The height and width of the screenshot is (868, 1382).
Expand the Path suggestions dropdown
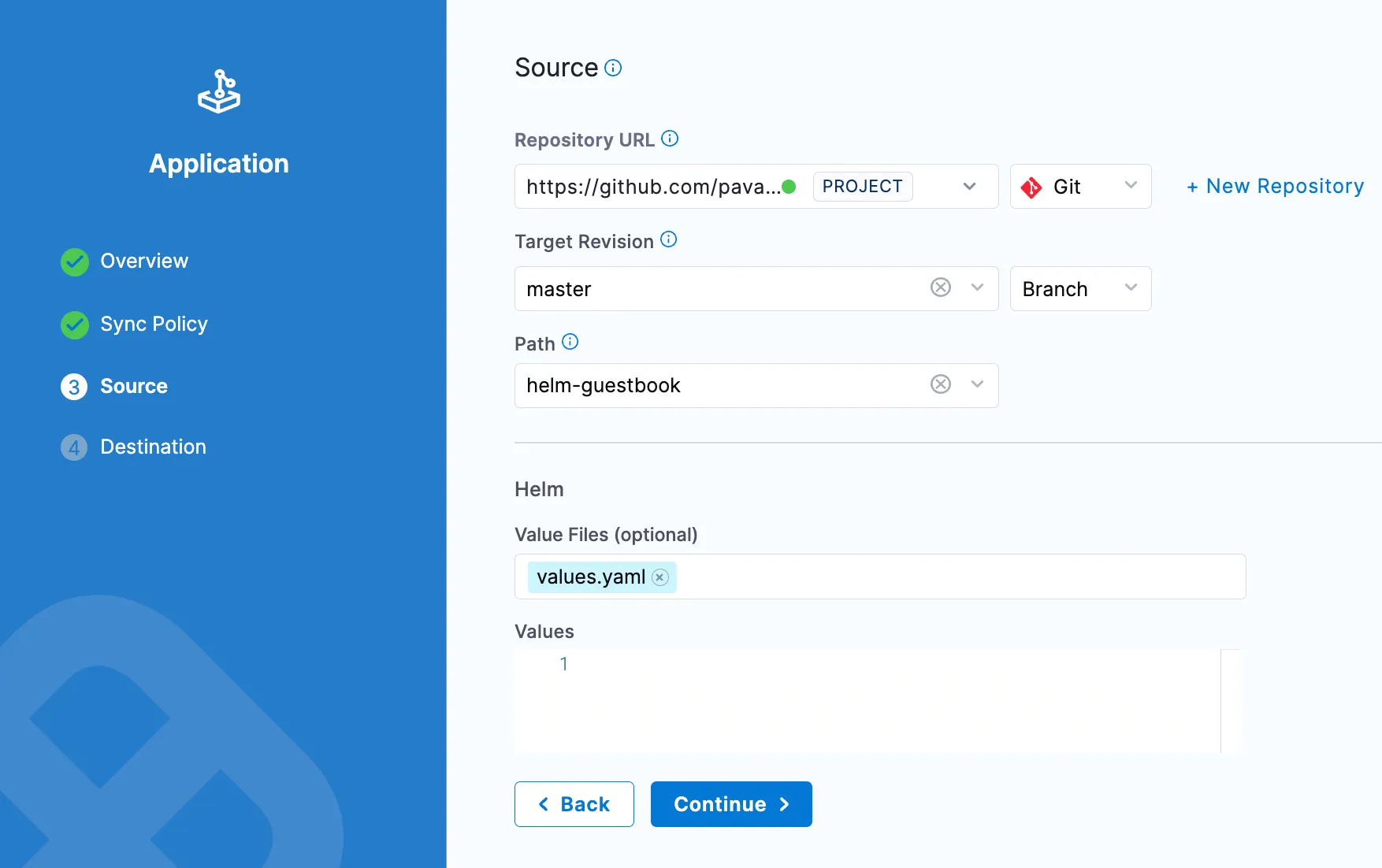tap(977, 384)
